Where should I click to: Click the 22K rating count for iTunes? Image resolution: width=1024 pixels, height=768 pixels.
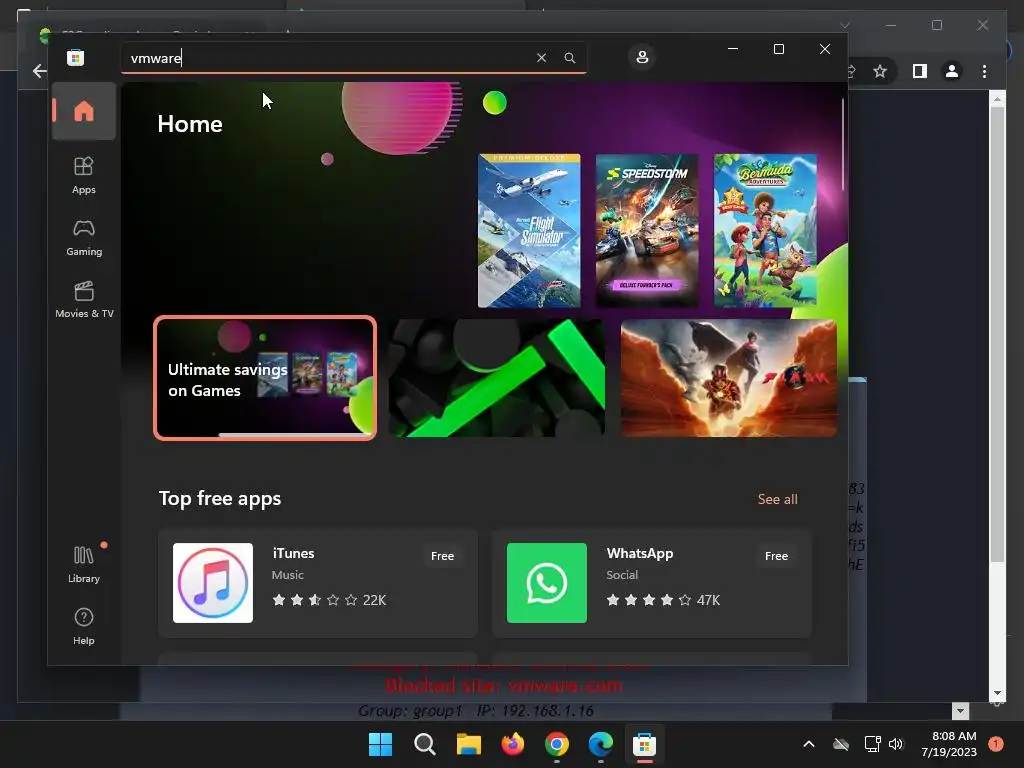pyautogui.click(x=374, y=600)
